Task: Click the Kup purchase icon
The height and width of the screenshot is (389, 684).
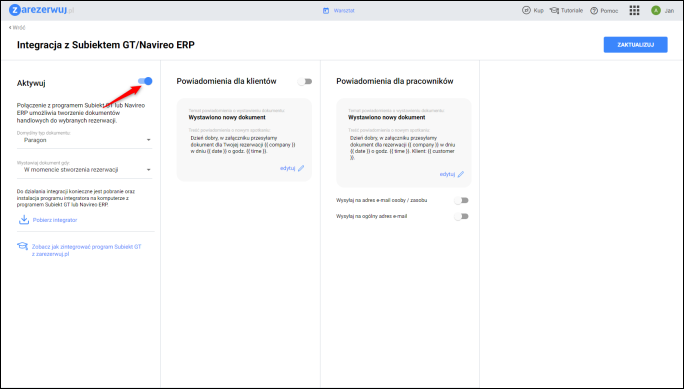Action: pos(527,10)
